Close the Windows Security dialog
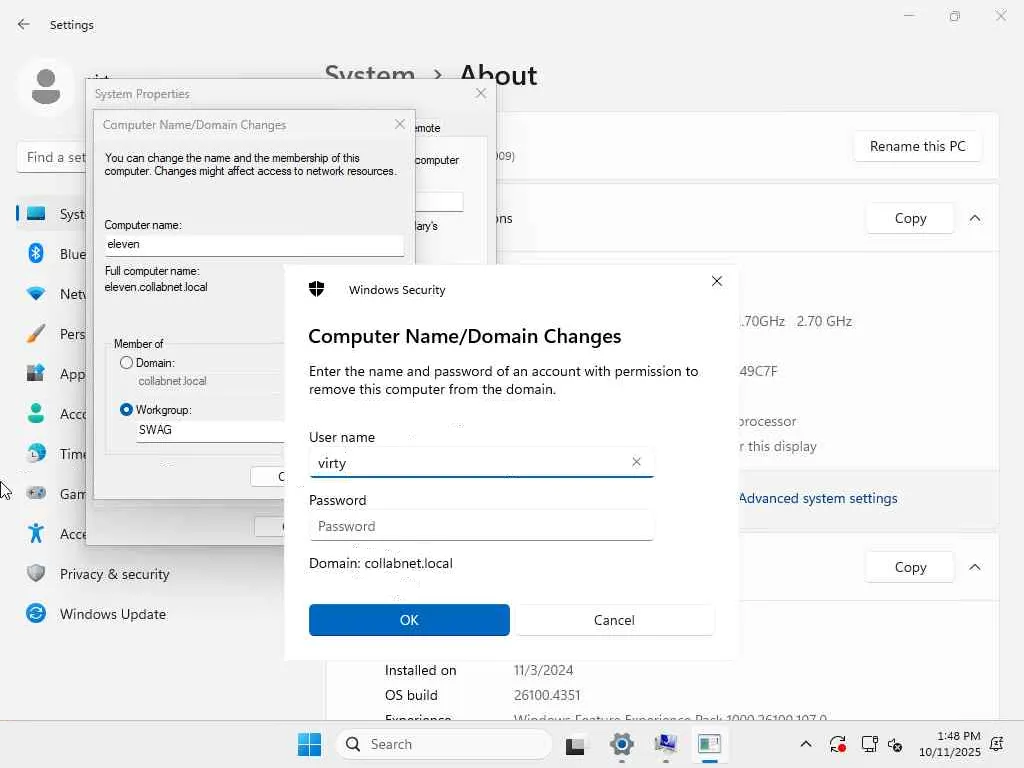Image resolution: width=1024 pixels, height=768 pixels. [716, 281]
